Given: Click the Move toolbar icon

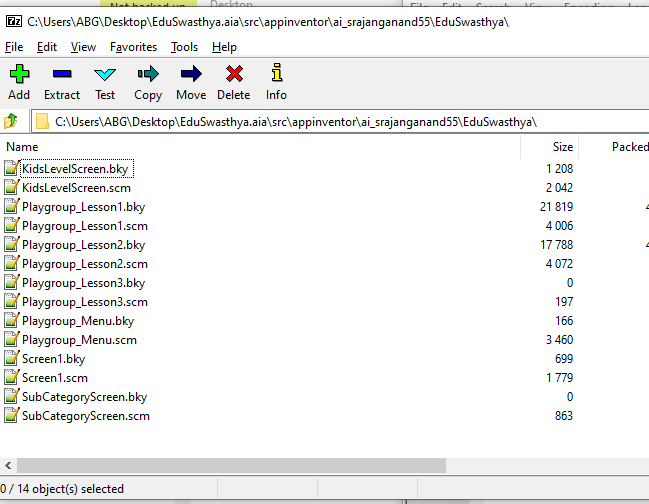Looking at the screenshot, I should [x=191, y=74].
